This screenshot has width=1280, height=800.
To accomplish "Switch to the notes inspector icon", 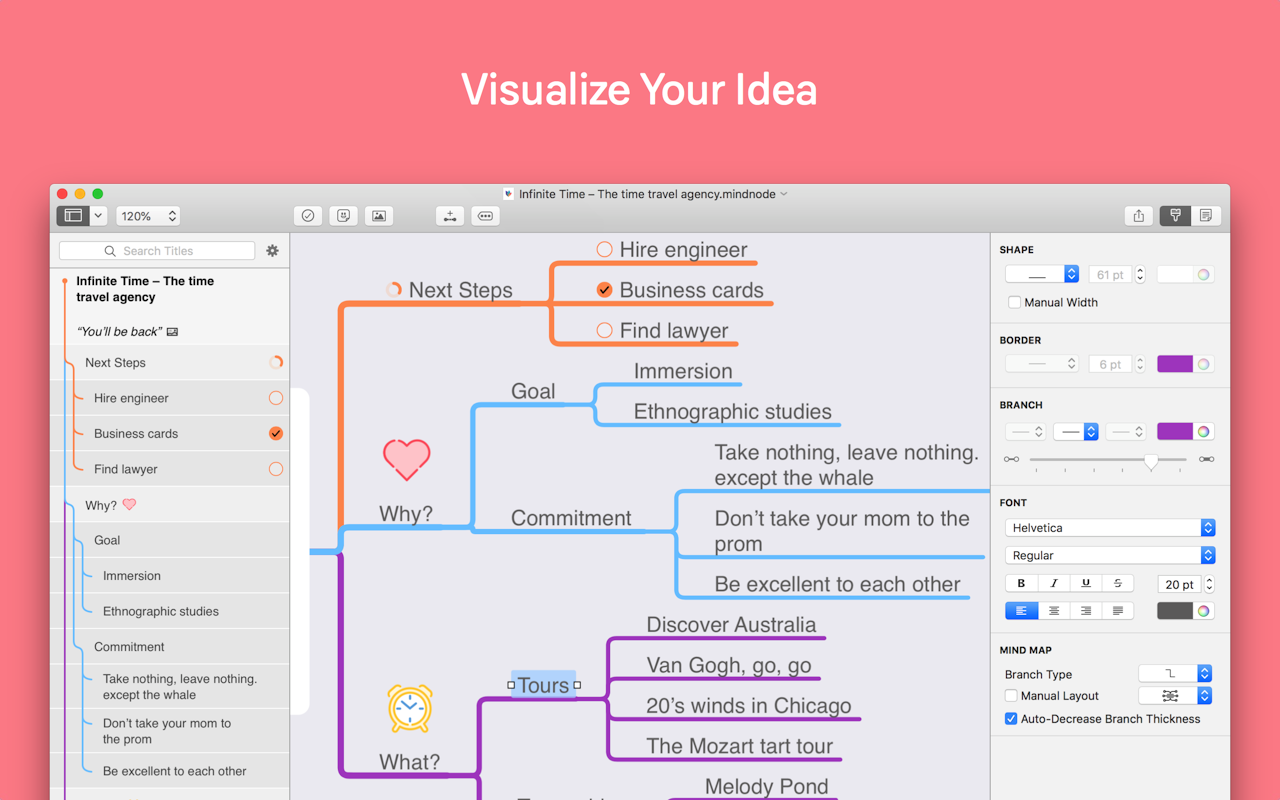I will coord(1207,215).
